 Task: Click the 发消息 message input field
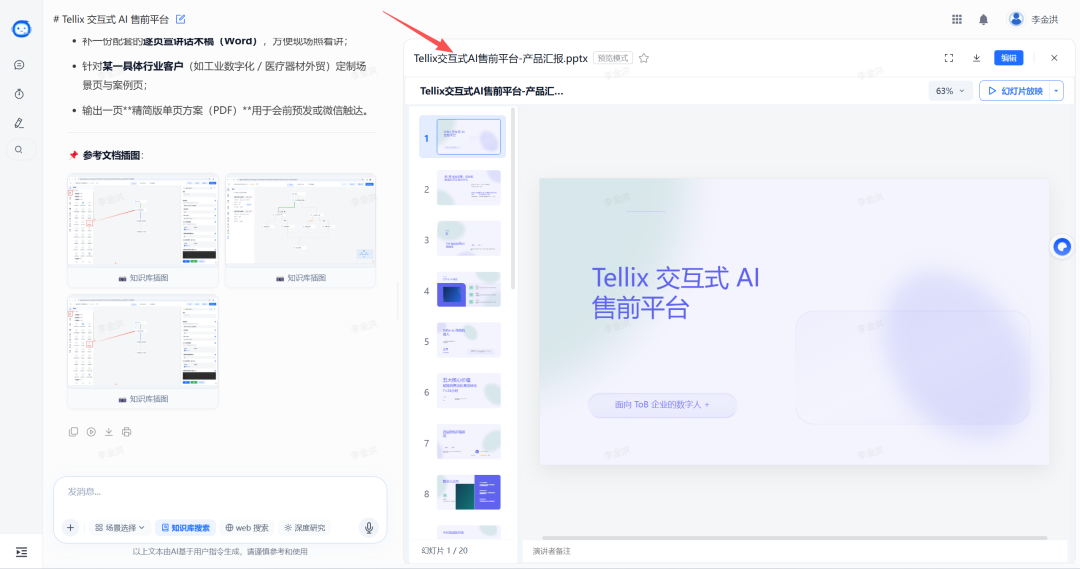pos(220,492)
